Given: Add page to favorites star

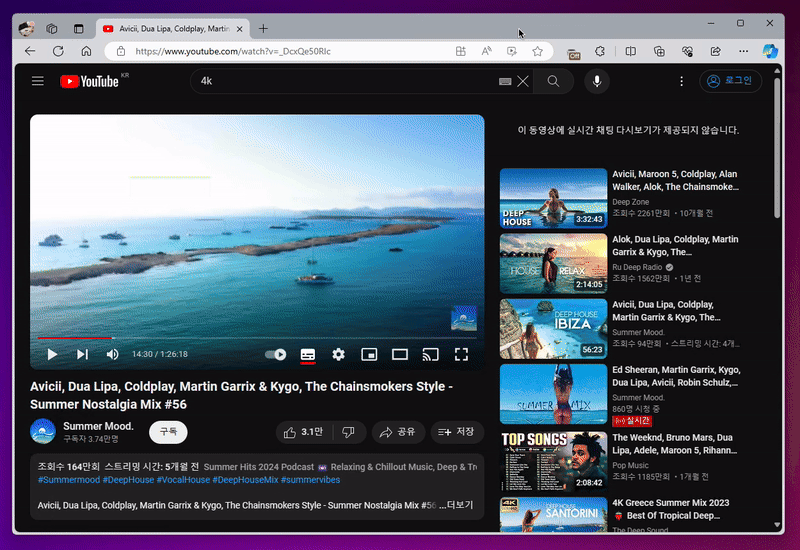Looking at the screenshot, I should click(537, 51).
